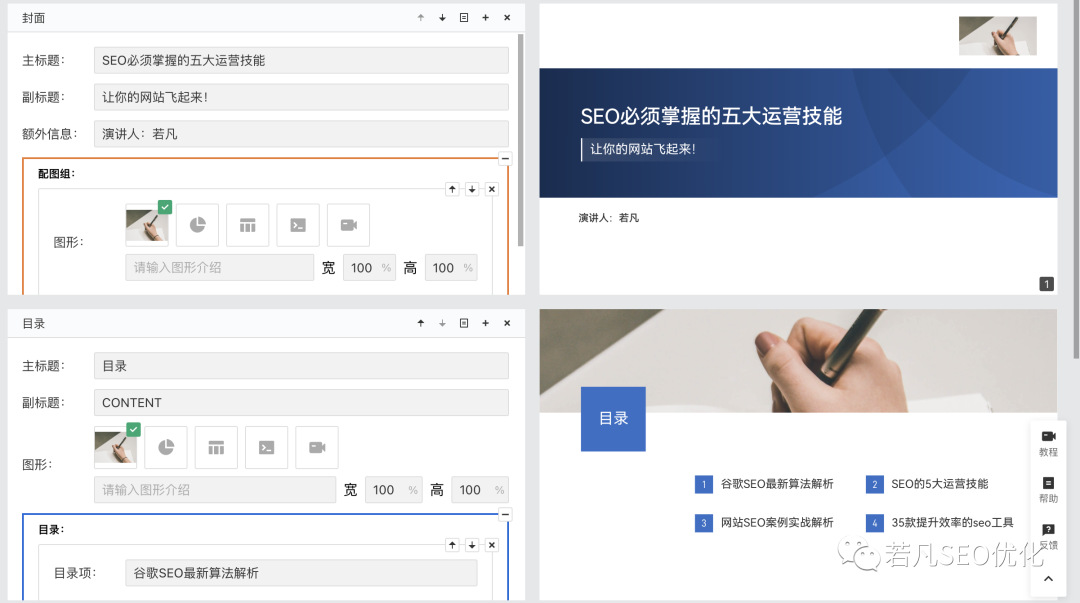Pick the code terminal graphic icon in 封面 panel
Viewport: 1080px width, 603px height.
(298, 225)
